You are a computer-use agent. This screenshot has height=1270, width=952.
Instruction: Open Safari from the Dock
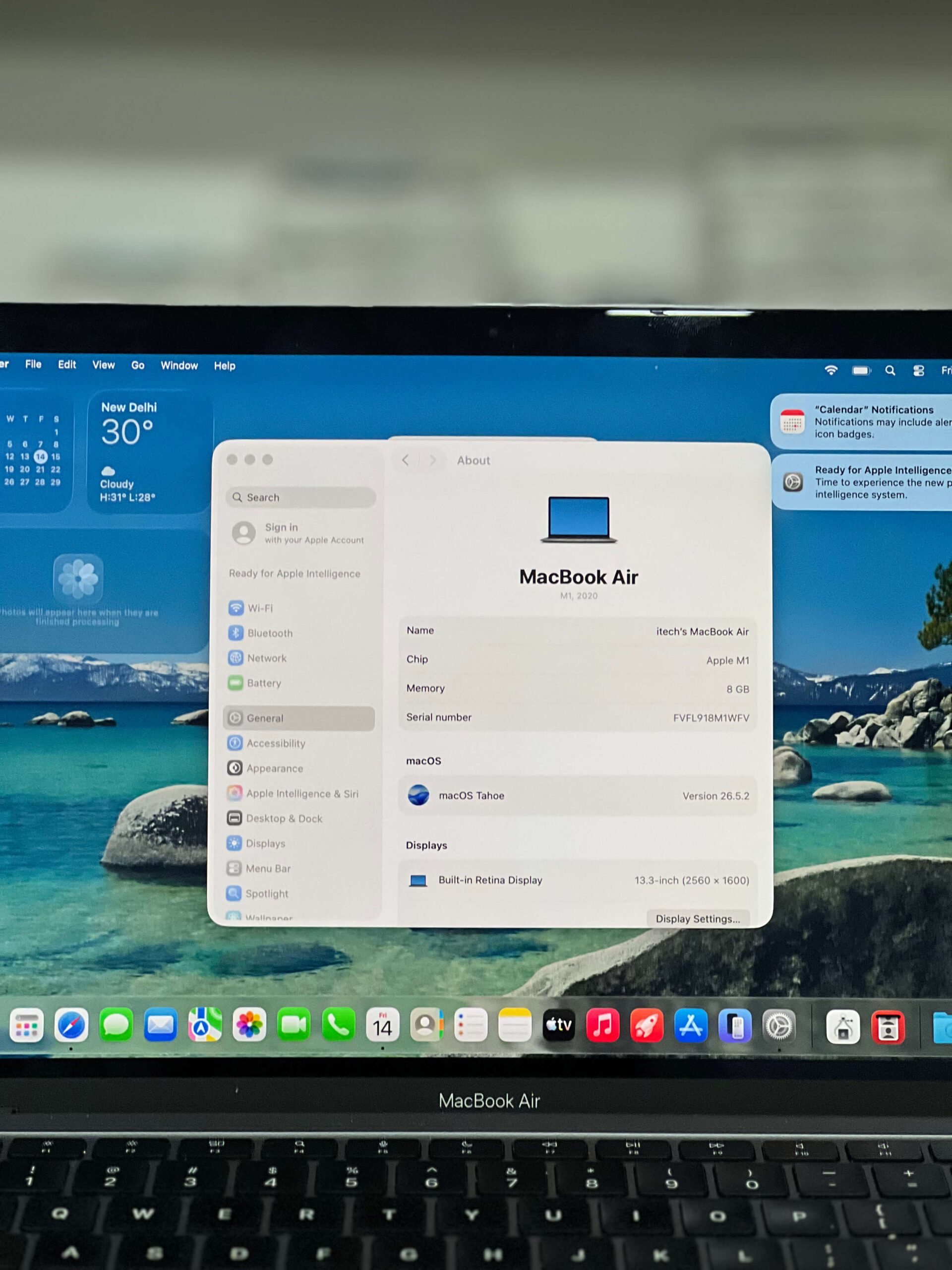click(71, 1025)
